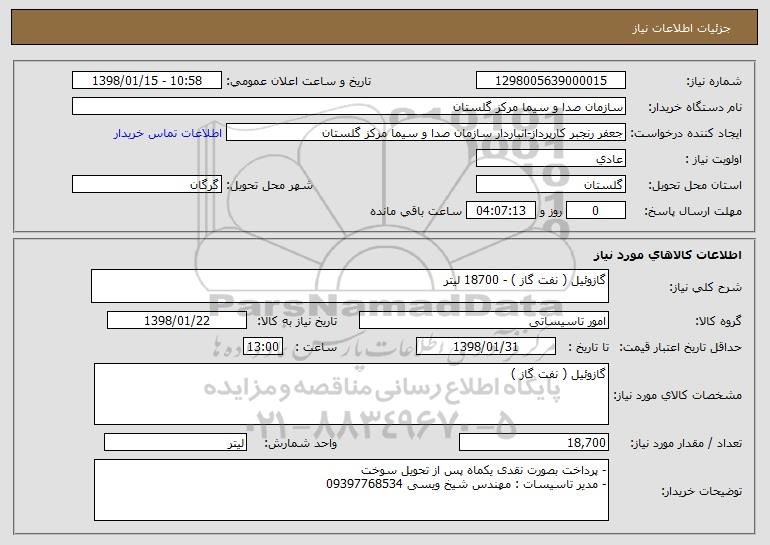Click the goods specification text area (گازوئیل)
The height and width of the screenshot is (545, 770).
351,394
